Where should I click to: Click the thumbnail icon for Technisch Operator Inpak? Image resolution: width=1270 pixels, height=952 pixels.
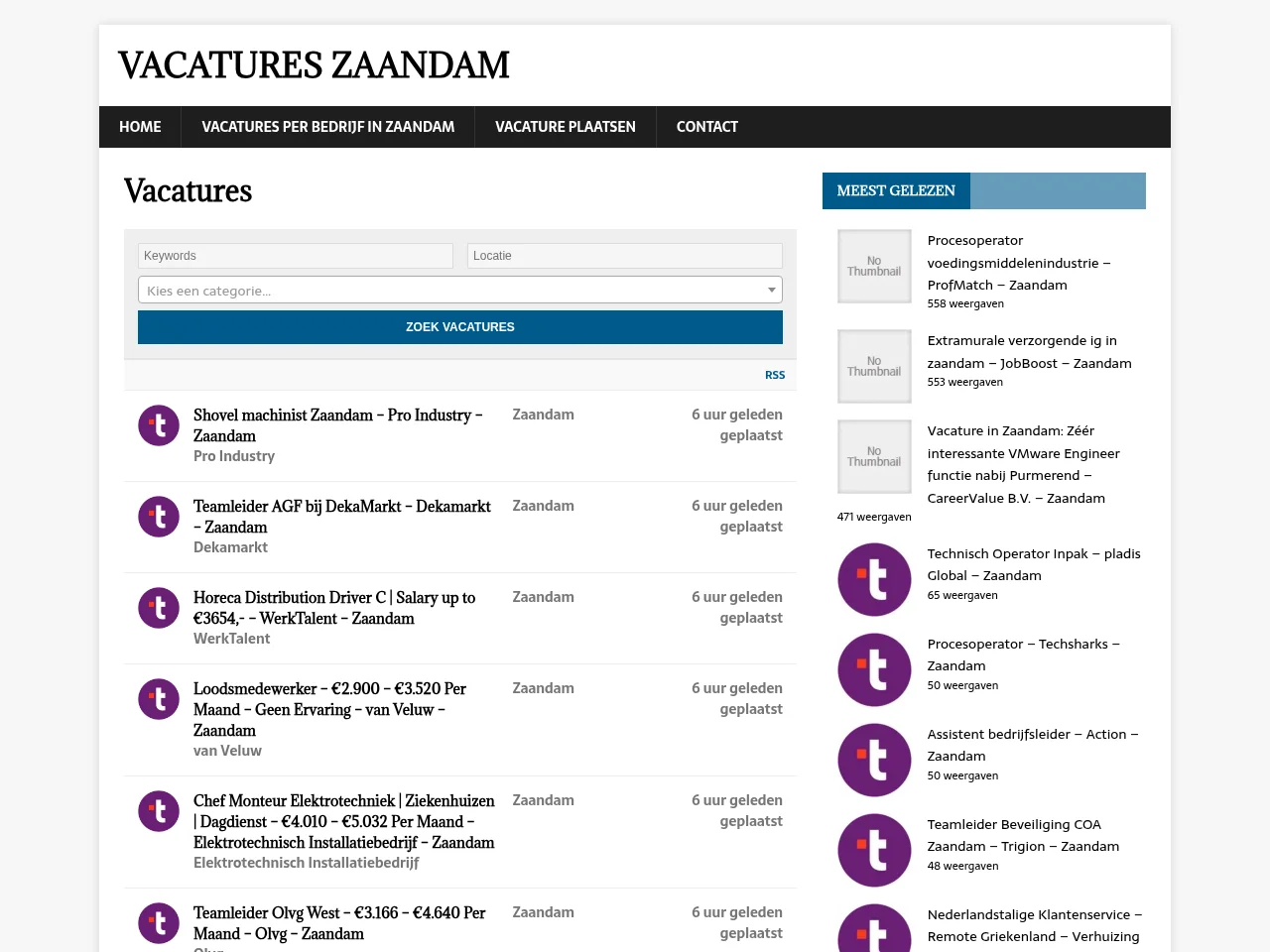click(874, 580)
